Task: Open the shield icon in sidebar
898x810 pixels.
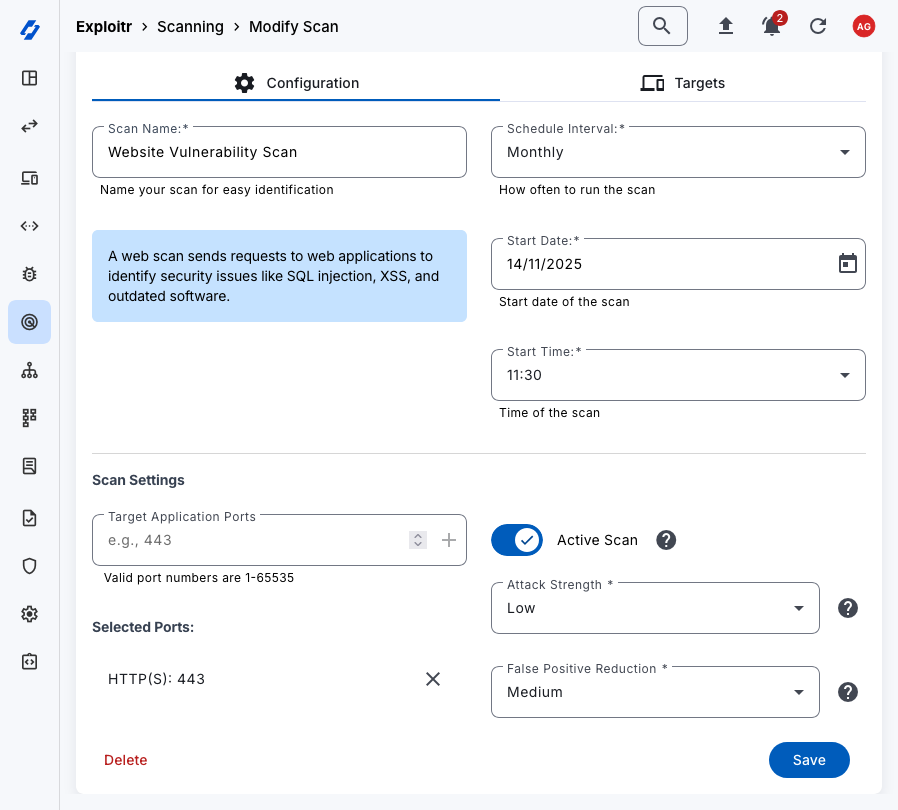Action: (x=29, y=566)
